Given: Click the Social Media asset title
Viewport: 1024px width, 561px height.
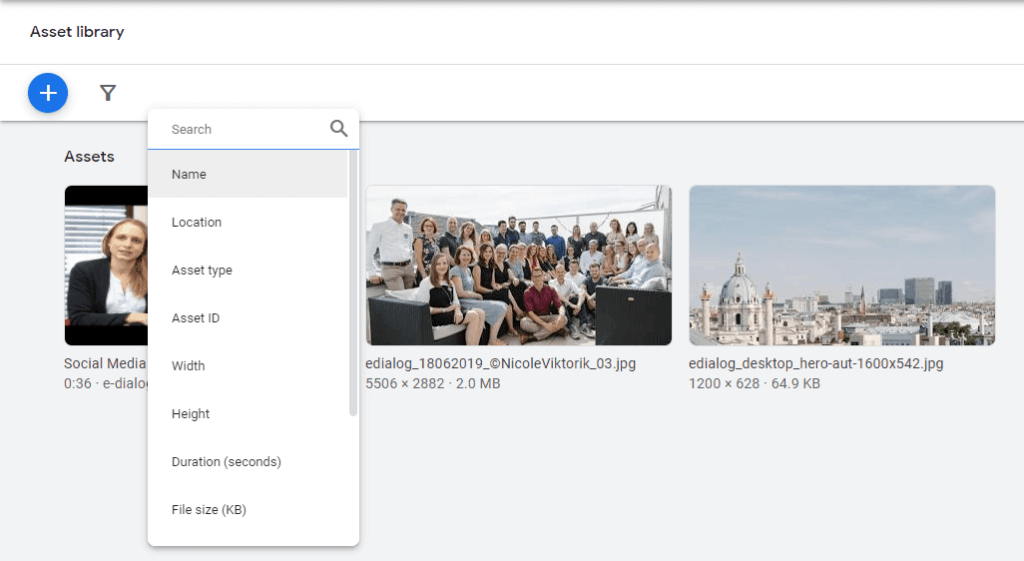Looking at the screenshot, I should [x=105, y=364].
